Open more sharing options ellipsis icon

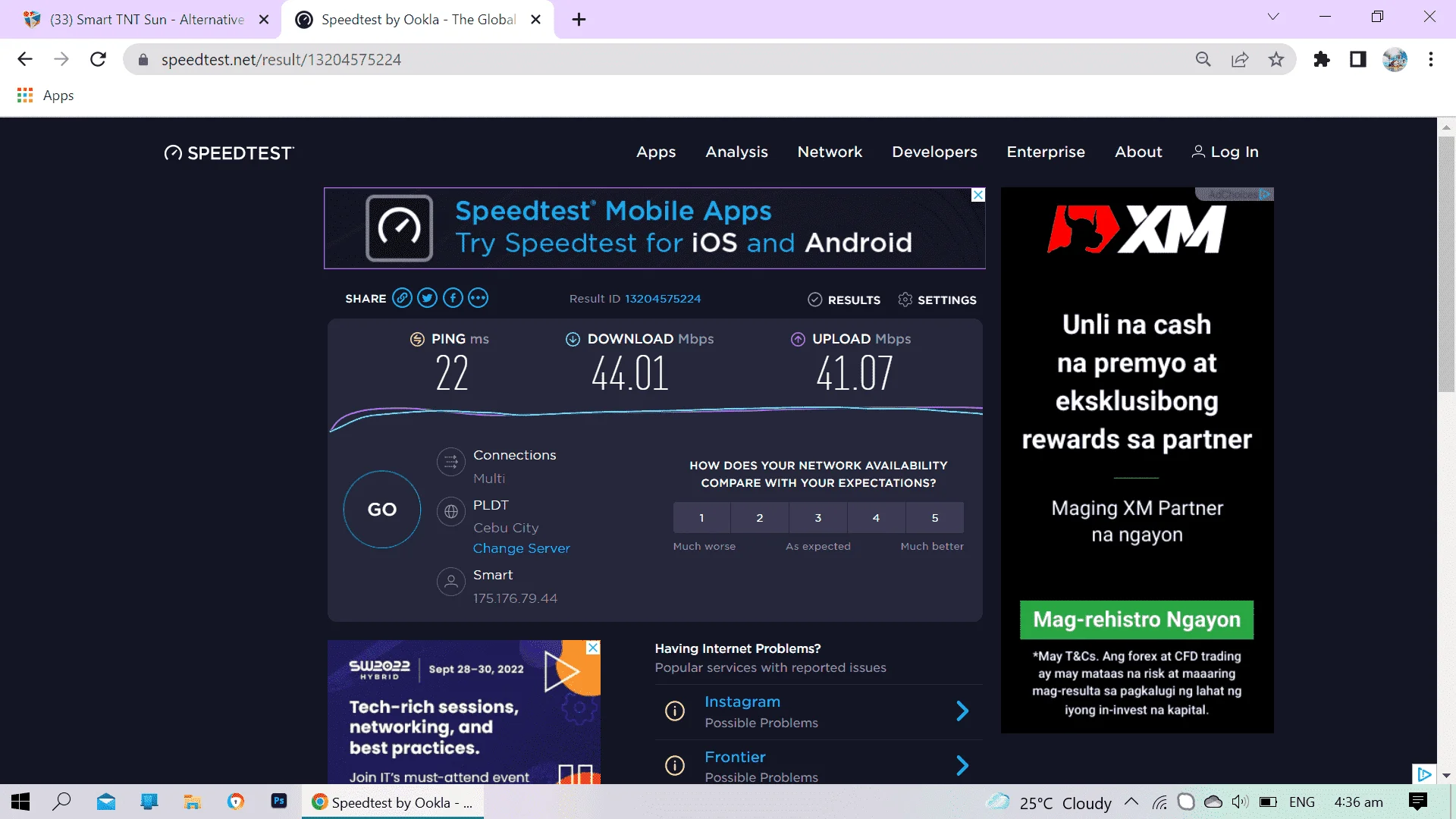tap(478, 298)
